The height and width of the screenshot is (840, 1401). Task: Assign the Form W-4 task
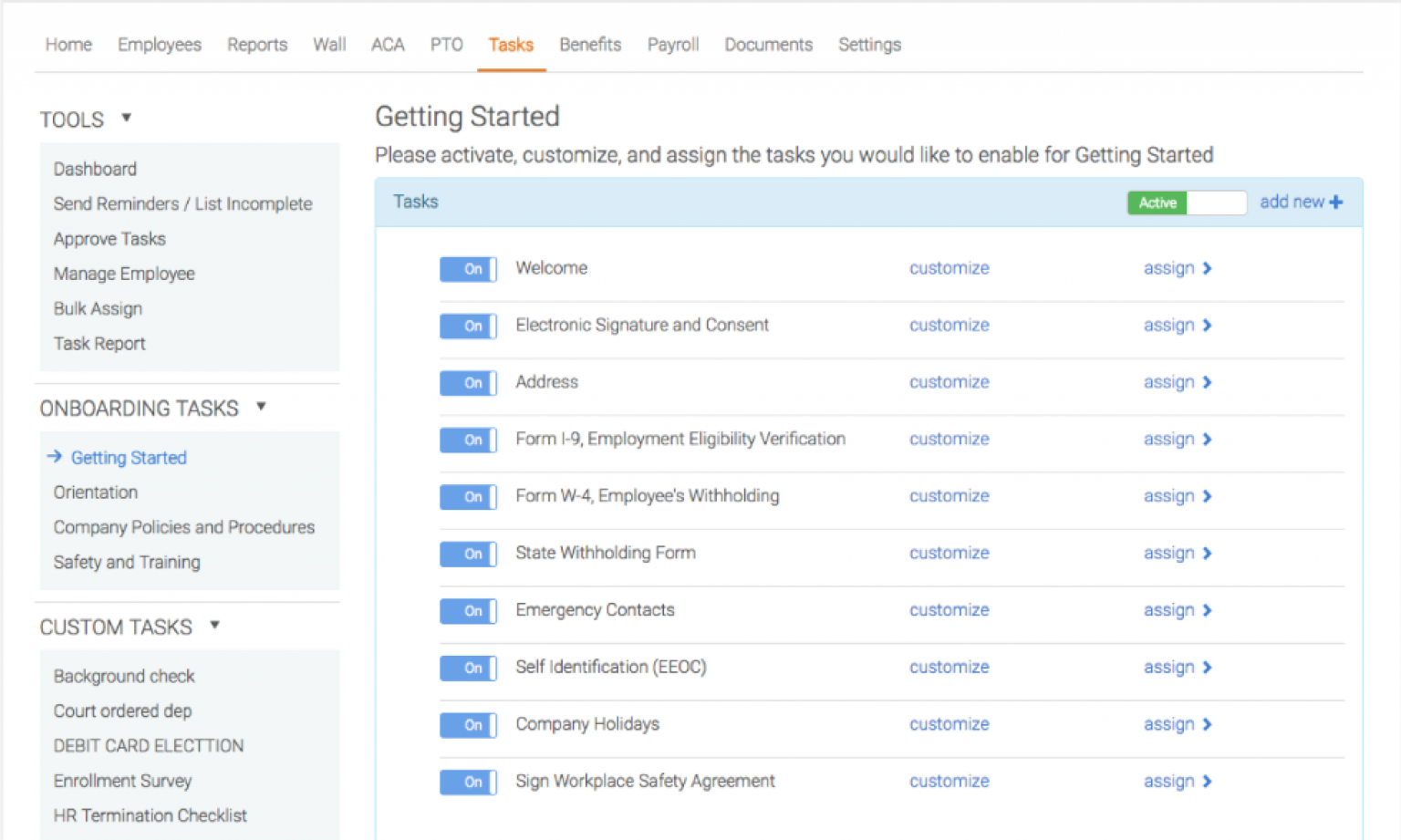click(1168, 496)
